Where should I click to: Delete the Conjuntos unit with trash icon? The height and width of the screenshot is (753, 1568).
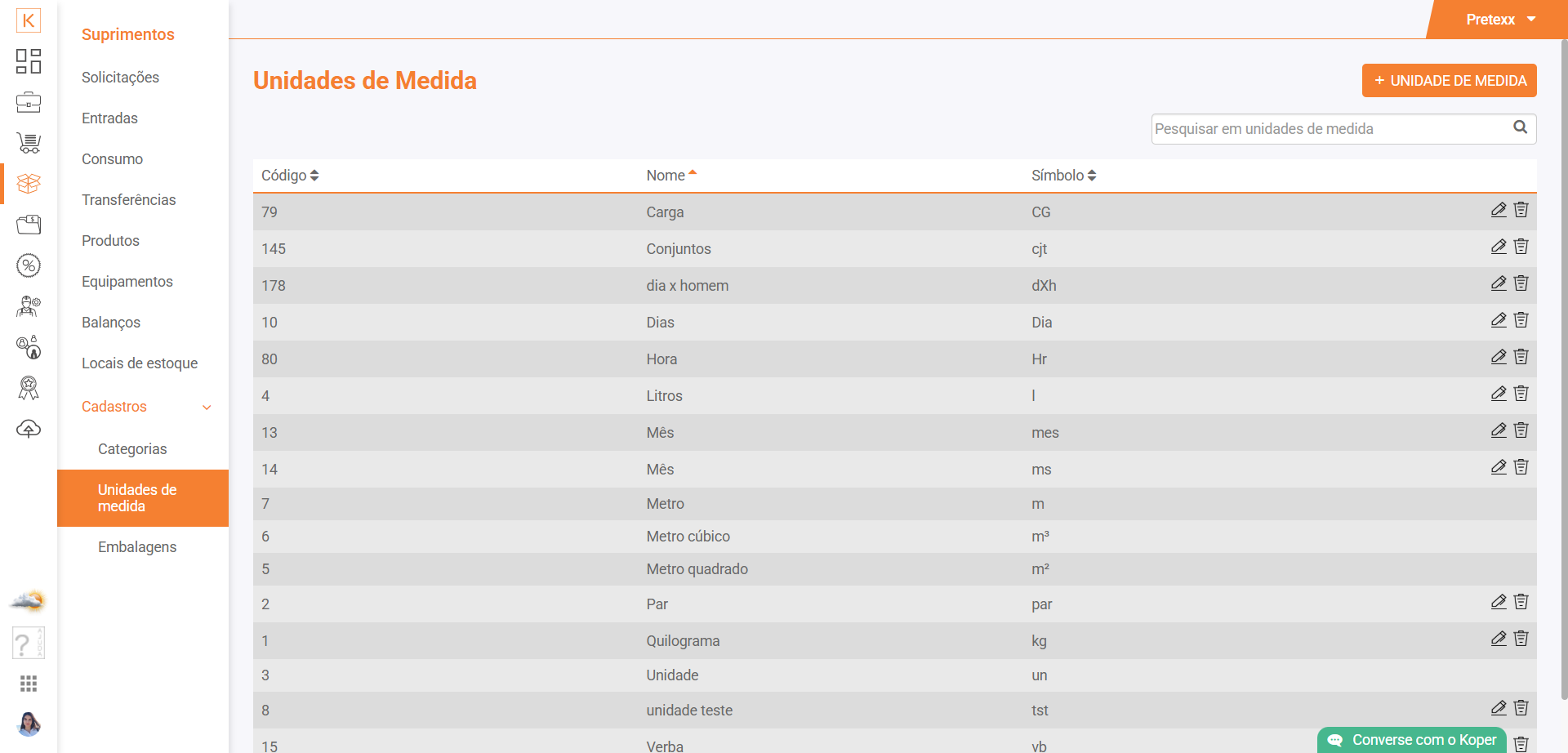click(1521, 247)
